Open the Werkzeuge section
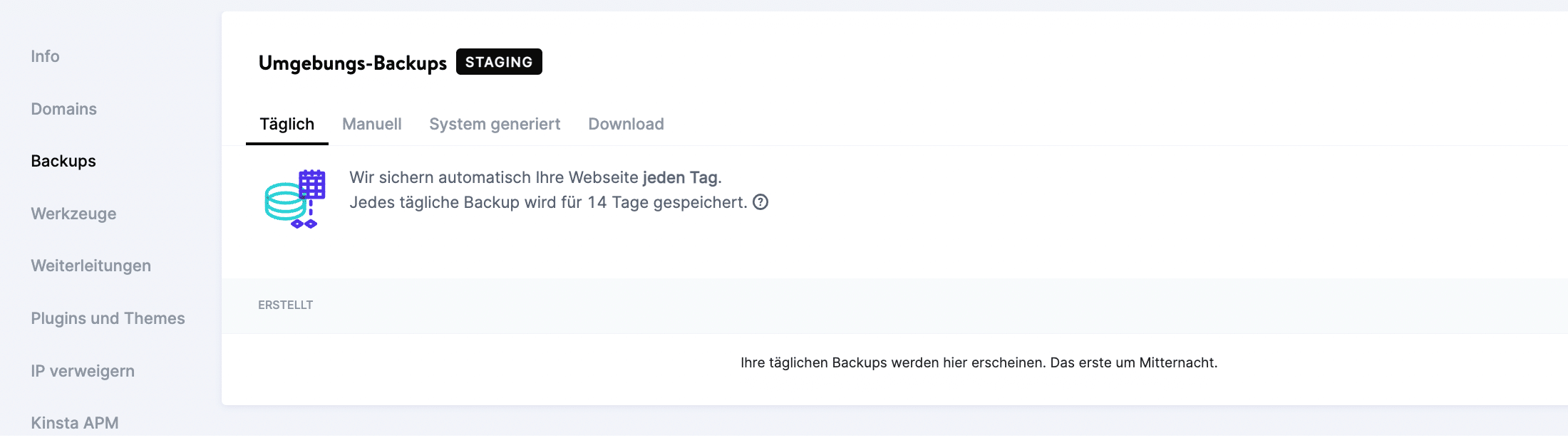1568x440 pixels. click(x=73, y=213)
